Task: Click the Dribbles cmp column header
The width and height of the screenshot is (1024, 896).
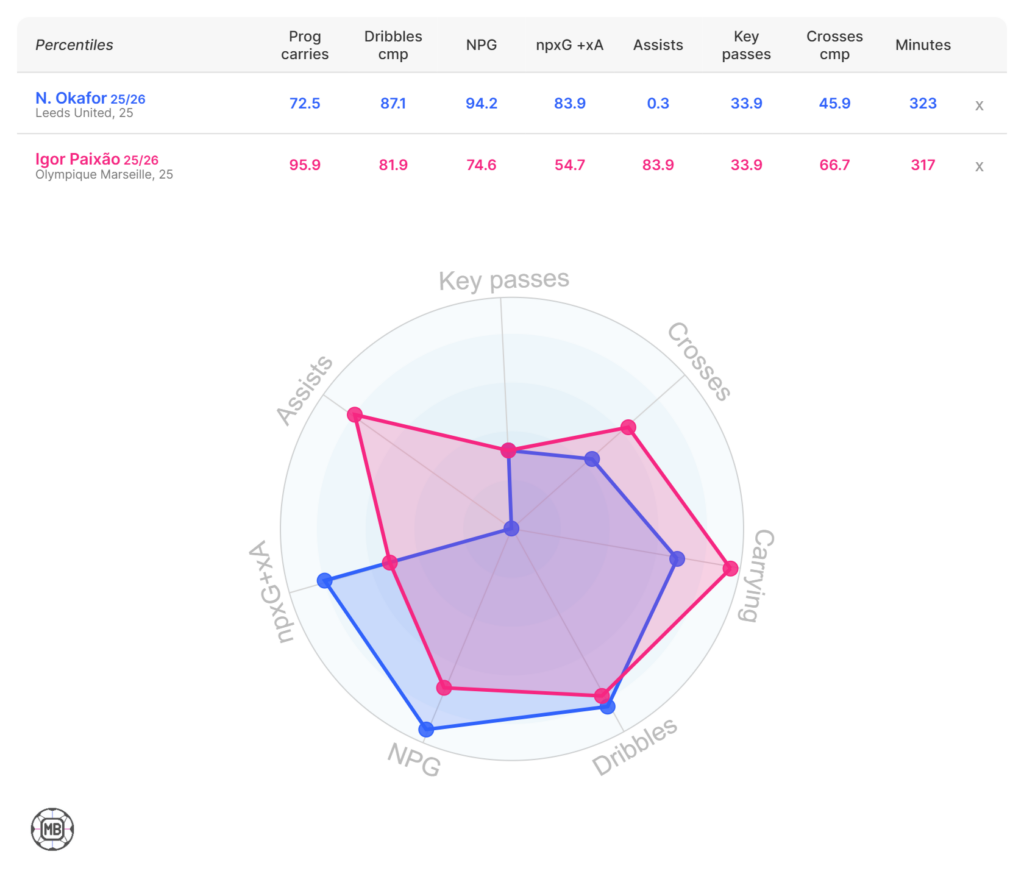Action: click(x=393, y=45)
